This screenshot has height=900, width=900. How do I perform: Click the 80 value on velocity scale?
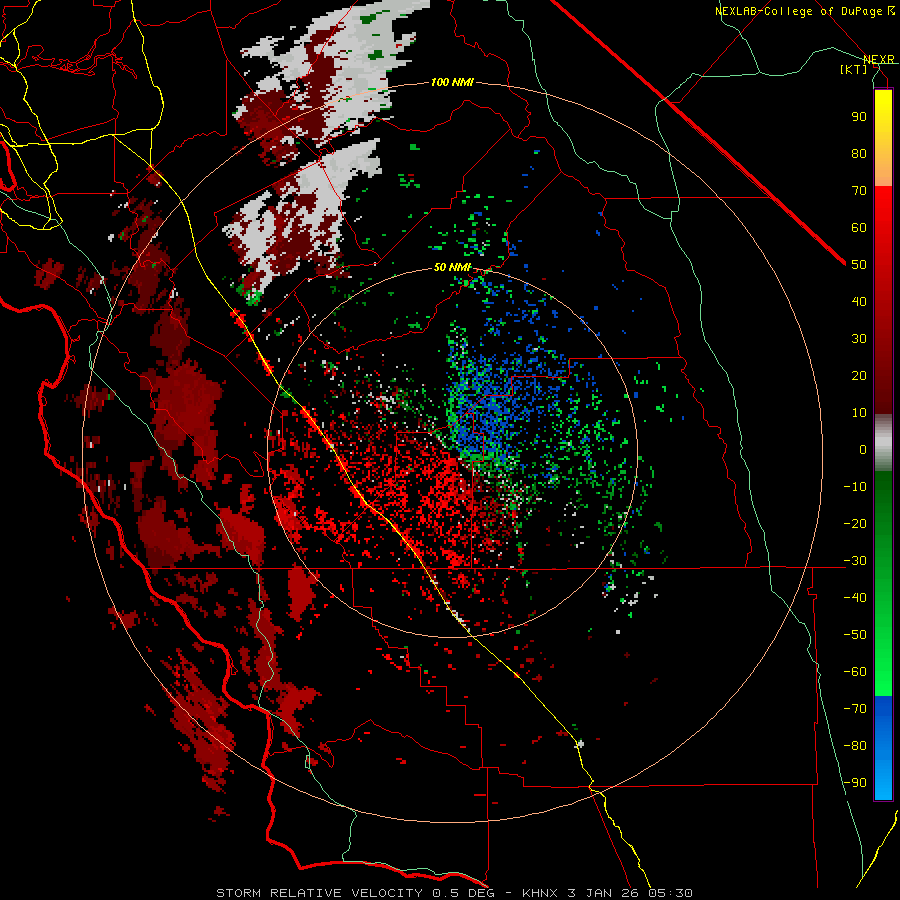[859, 154]
